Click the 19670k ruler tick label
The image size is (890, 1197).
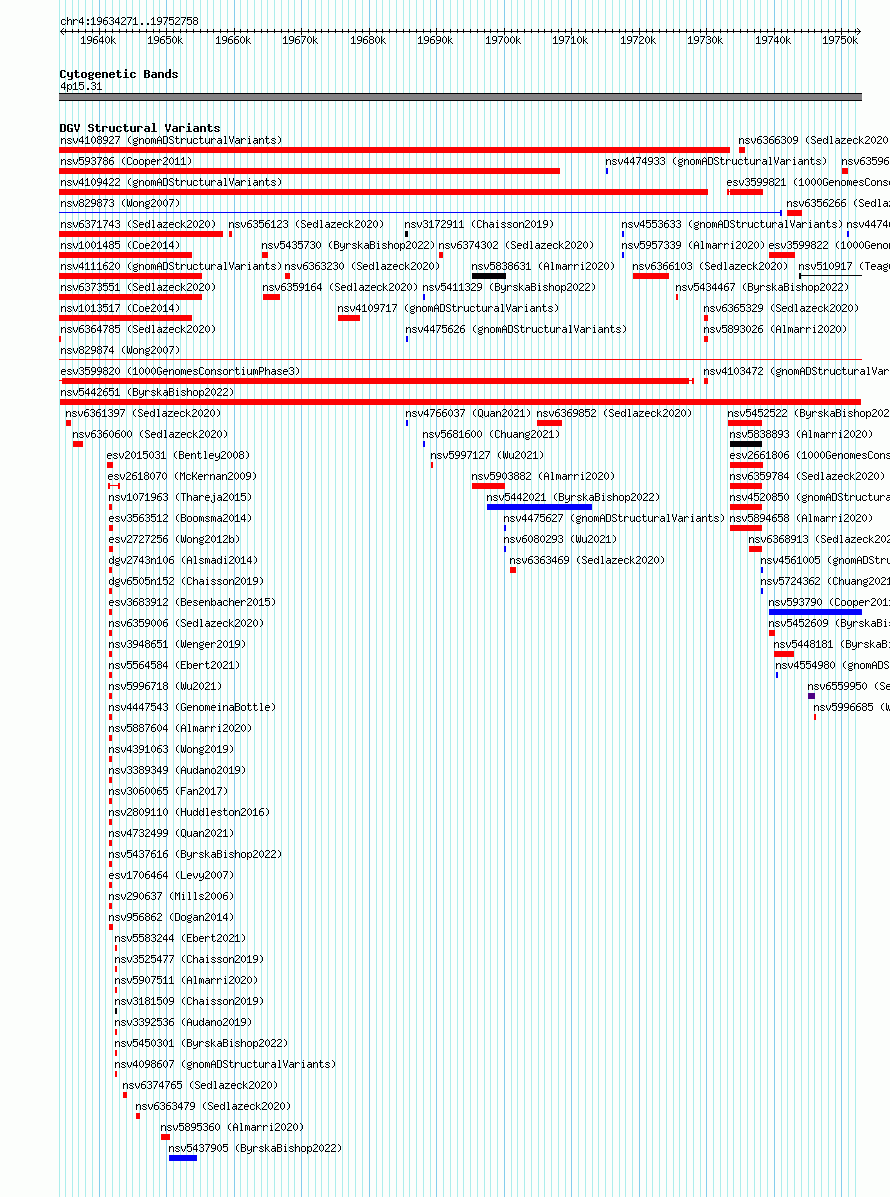(x=300, y=40)
